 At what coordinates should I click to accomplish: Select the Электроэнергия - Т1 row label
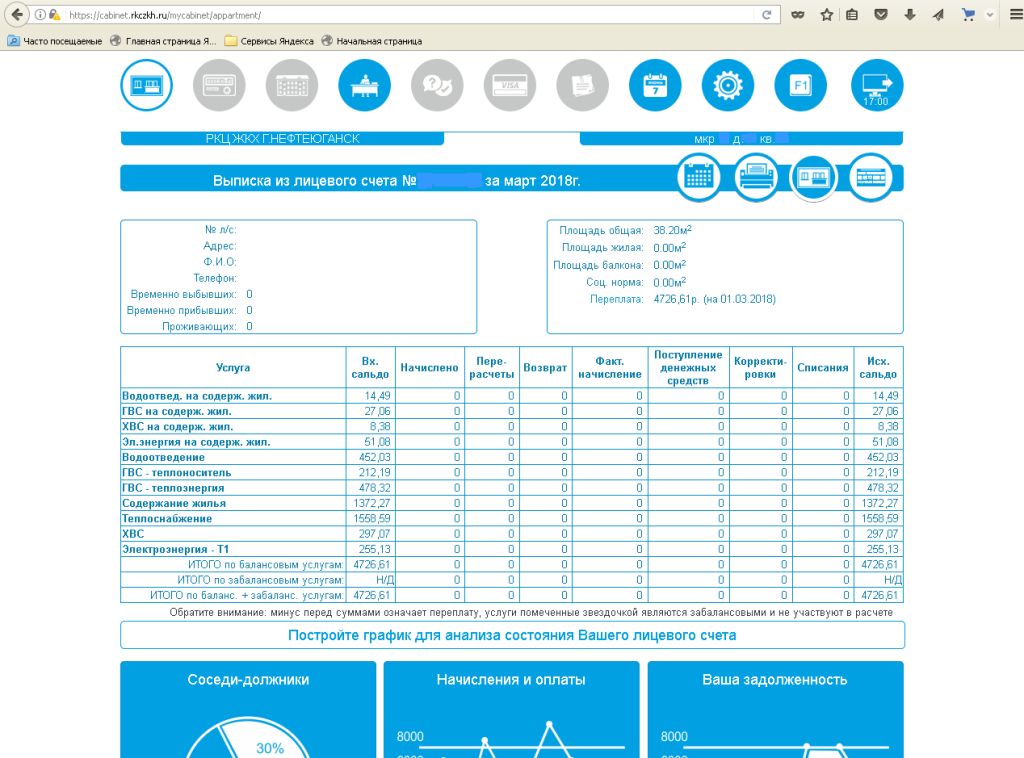click(x=175, y=549)
